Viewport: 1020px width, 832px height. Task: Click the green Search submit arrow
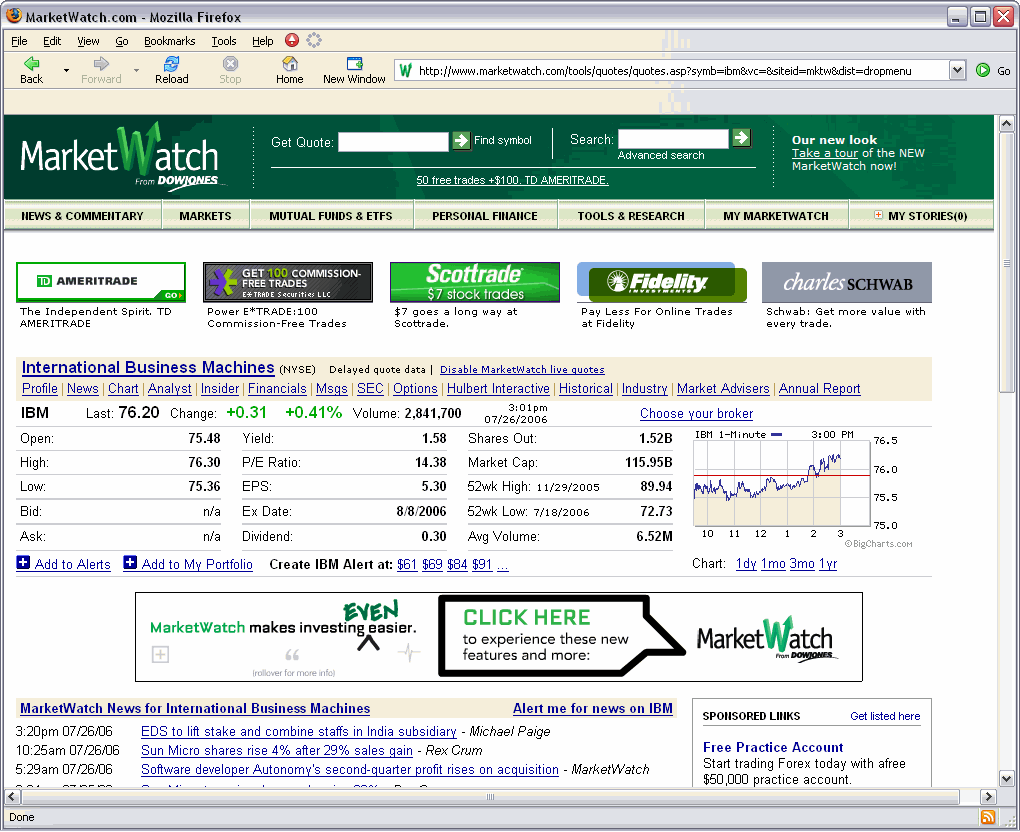point(741,139)
